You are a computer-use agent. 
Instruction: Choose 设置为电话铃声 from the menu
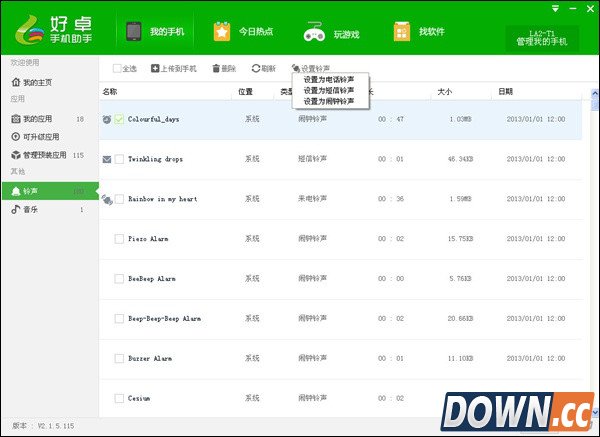pyautogui.click(x=329, y=80)
